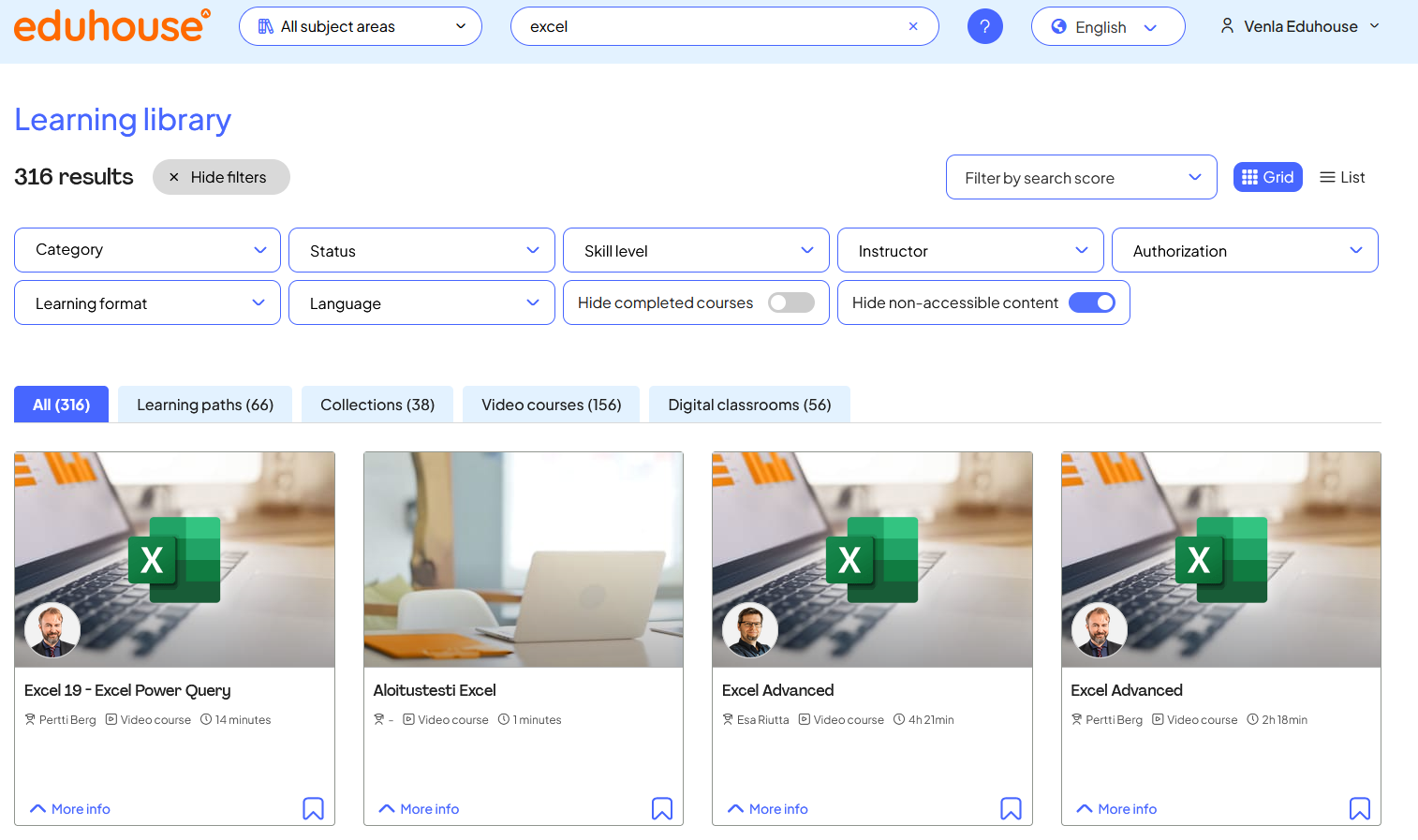
Task: Open More info on Aloitustesti Excel
Action: pyautogui.click(x=419, y=809)
